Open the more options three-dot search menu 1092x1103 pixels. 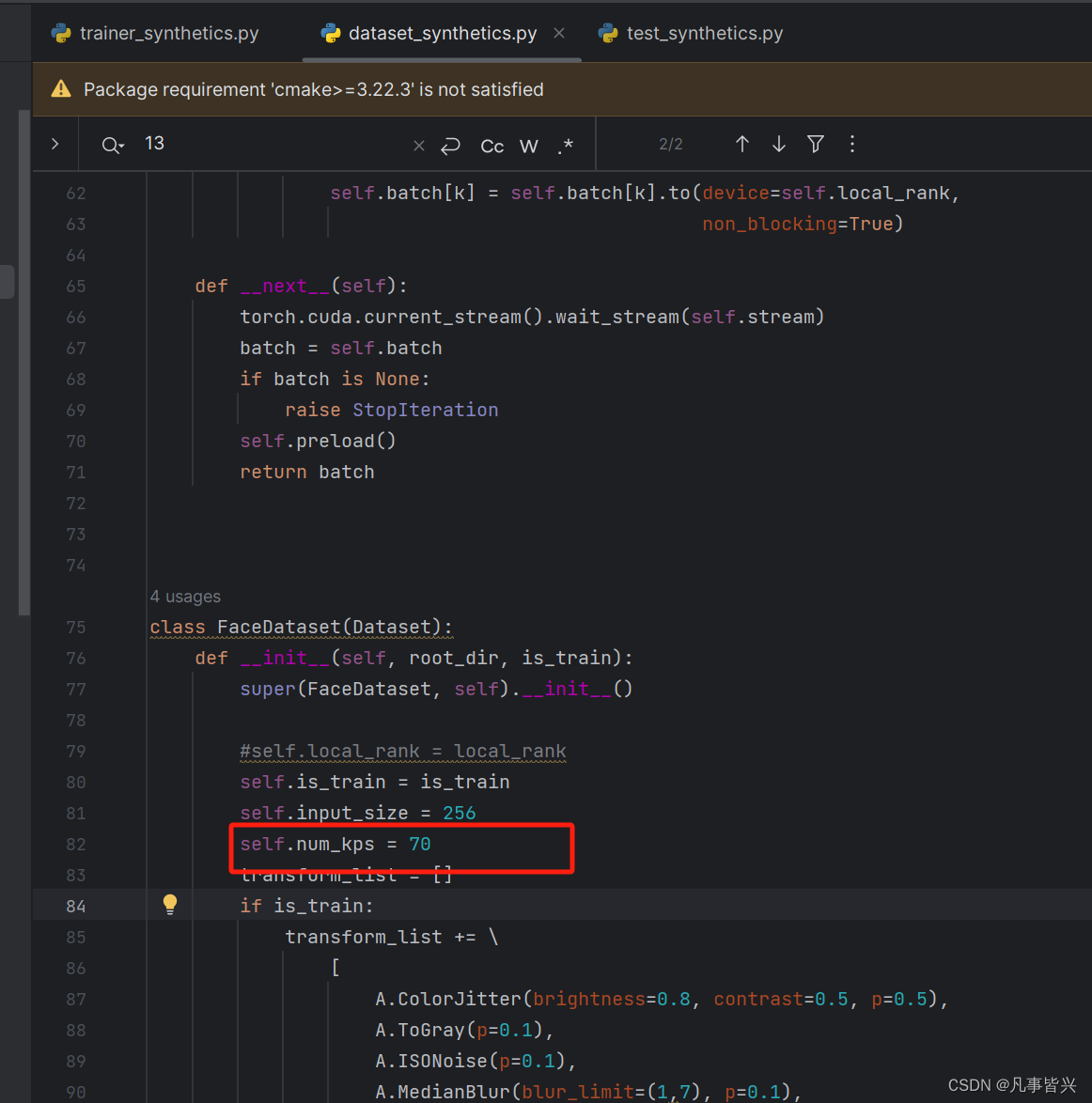(x=851, y=144)
